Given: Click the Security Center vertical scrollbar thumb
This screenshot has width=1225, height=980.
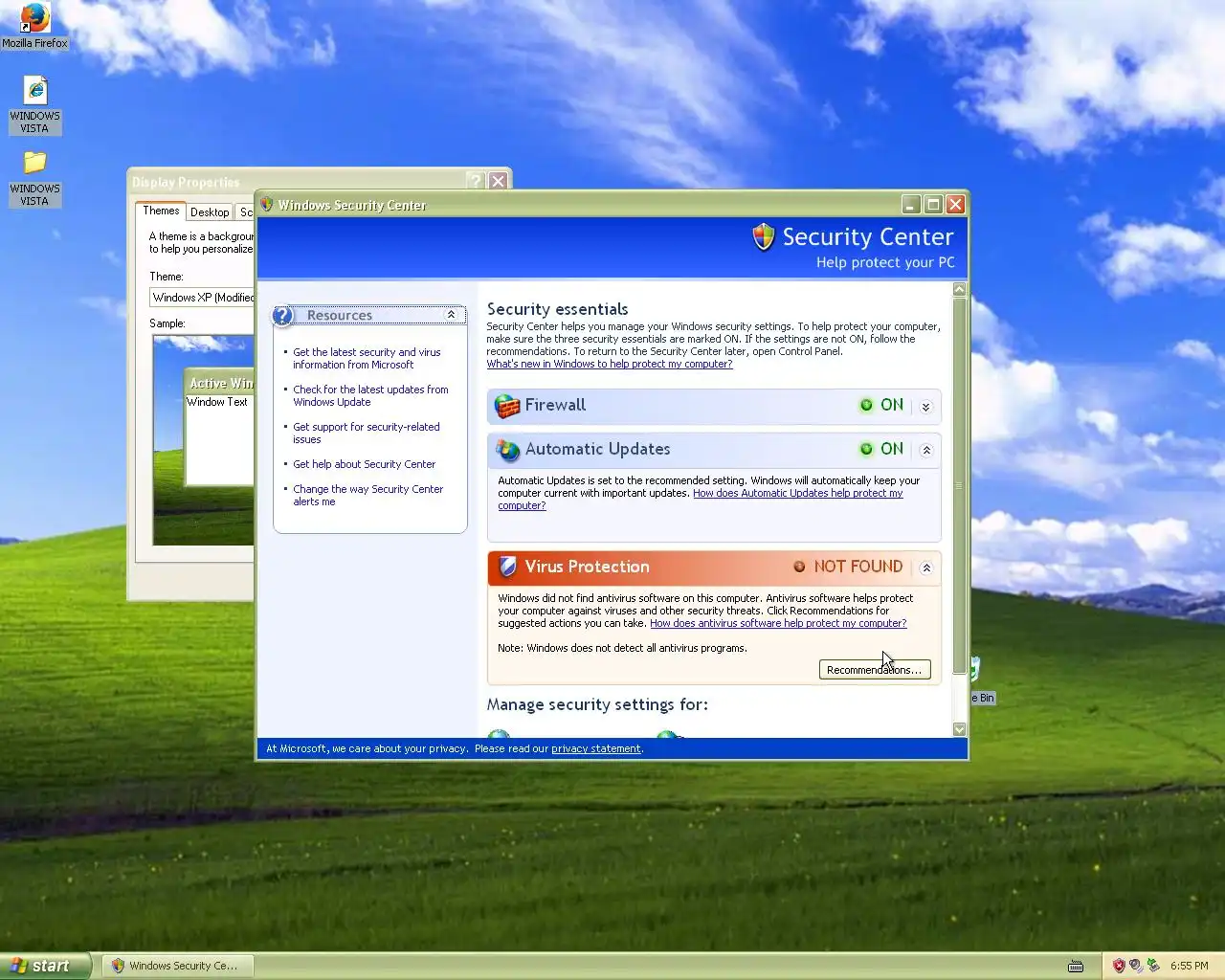Looking at the screenshot, I should pyautogui.click(x=960, y=486).
